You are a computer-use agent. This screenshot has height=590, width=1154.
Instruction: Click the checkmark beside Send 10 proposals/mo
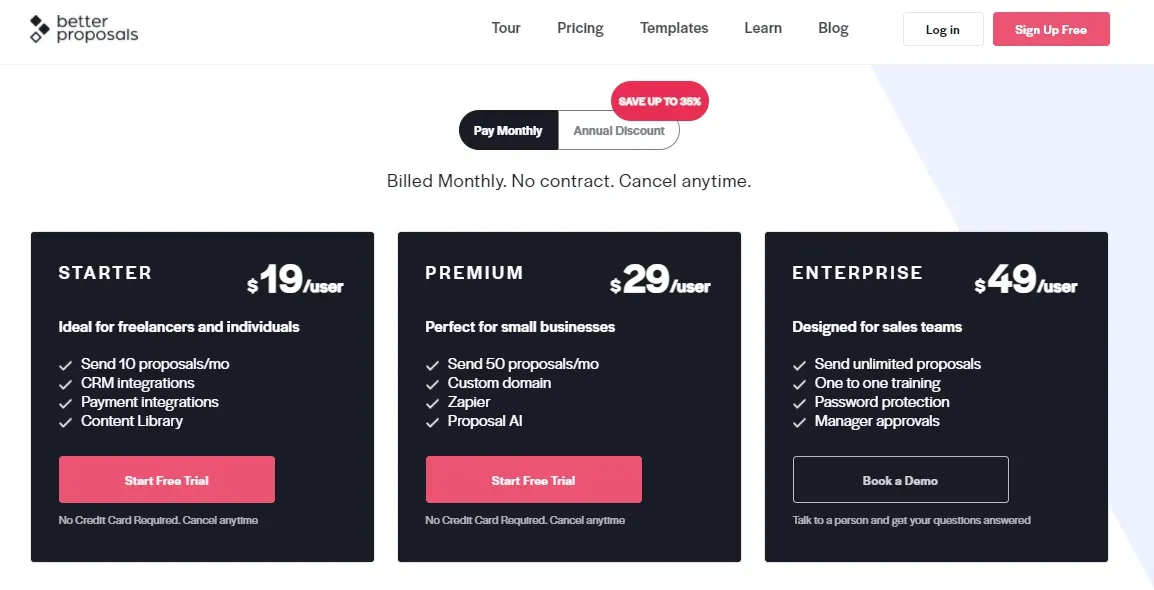pos(66,363)
